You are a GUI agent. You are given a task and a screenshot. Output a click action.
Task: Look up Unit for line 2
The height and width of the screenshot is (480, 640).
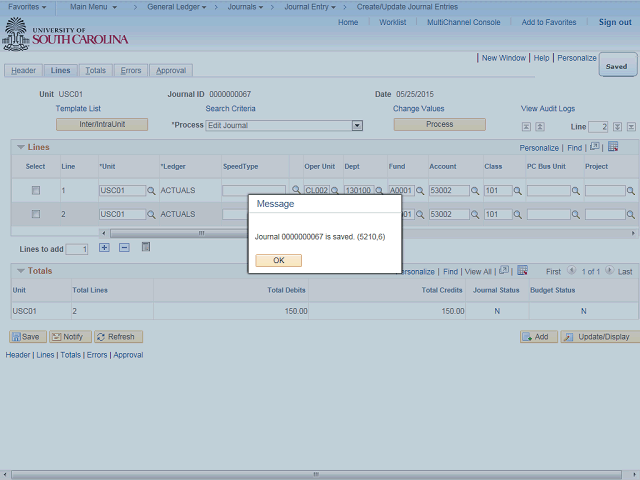click(151, 214)
